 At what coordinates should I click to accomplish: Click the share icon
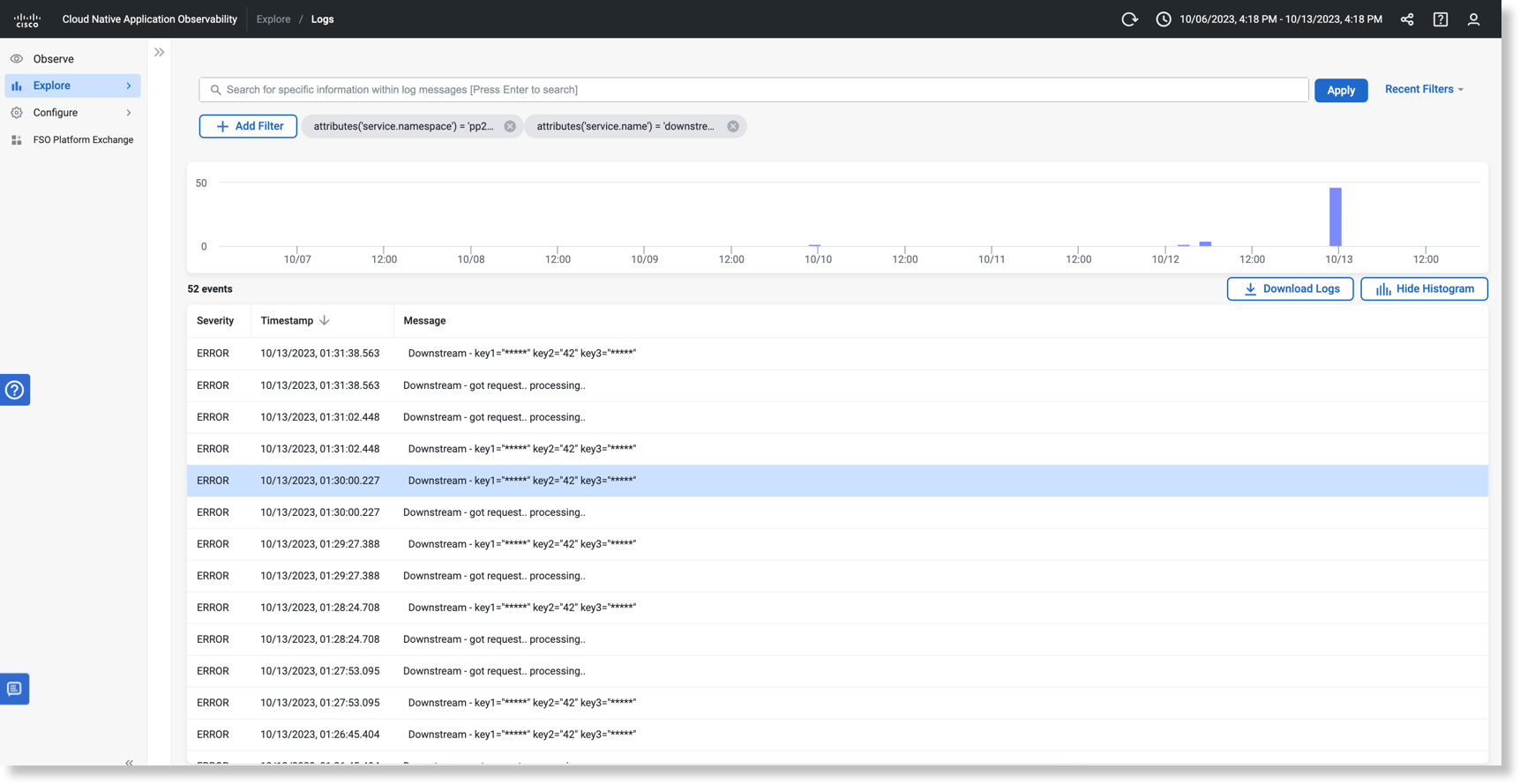point(1407,19)
